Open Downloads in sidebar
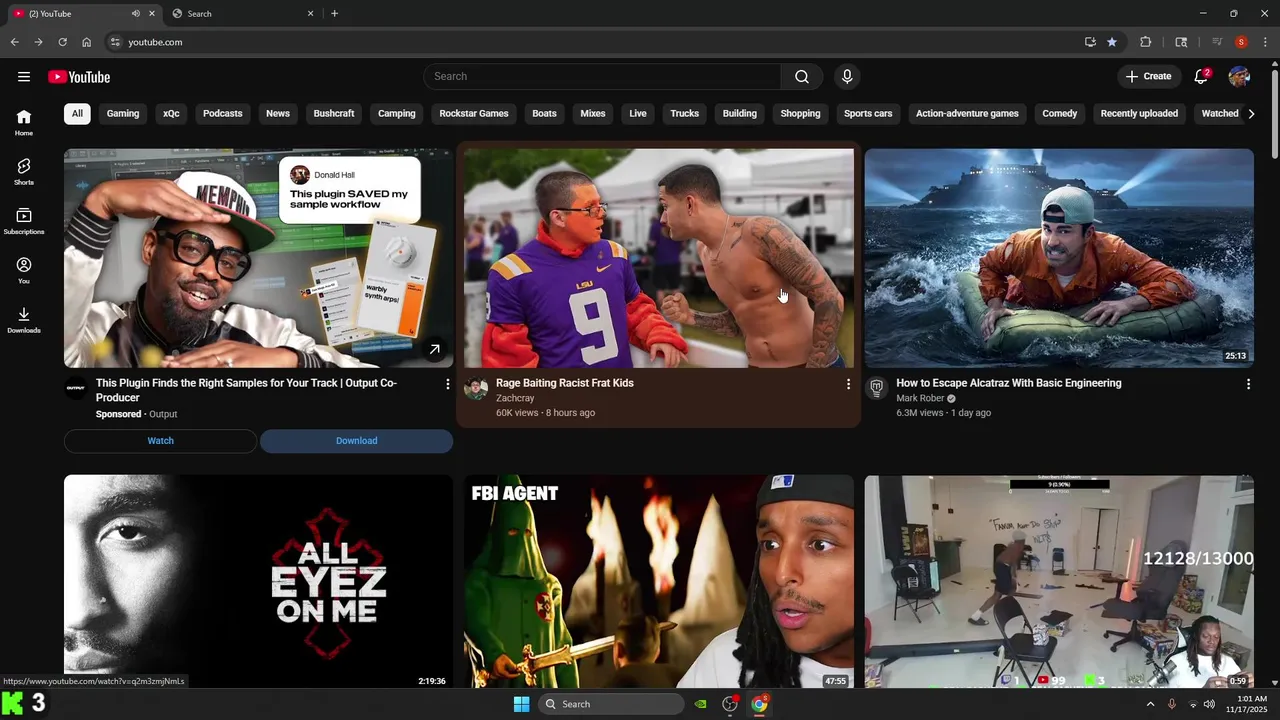The image size is (1280, 720). [x=24, y=320]
